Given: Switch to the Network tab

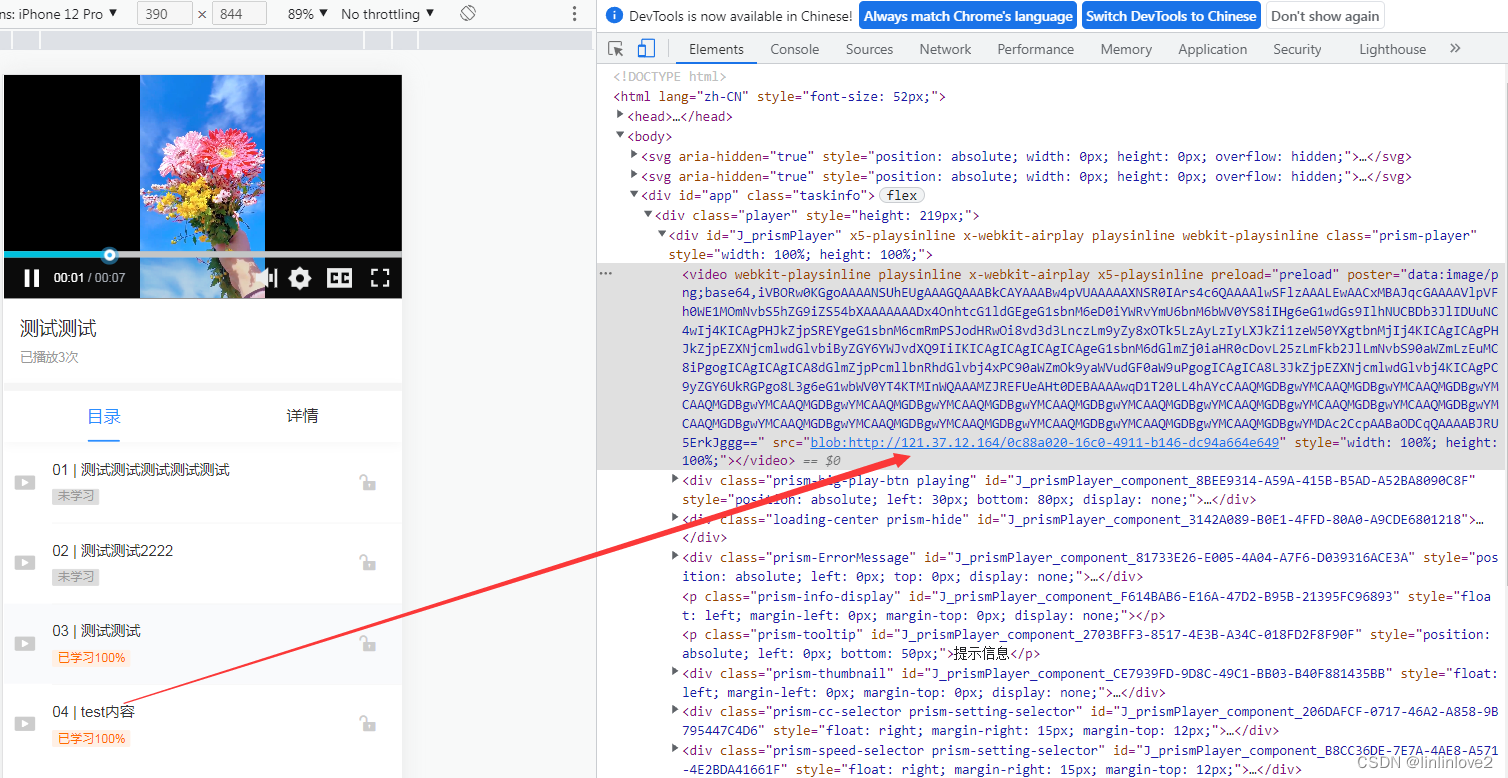Looking at the screenshot, I should [945, 49].
